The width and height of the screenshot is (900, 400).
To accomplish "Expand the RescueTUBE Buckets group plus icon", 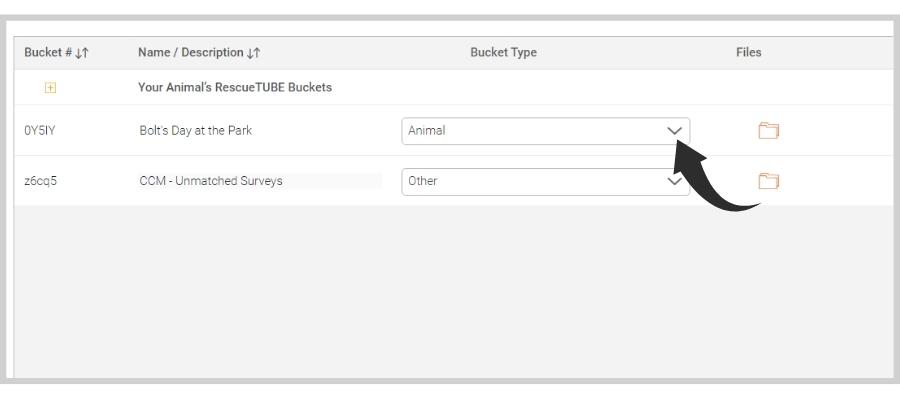I will click(x=51, y=88).
